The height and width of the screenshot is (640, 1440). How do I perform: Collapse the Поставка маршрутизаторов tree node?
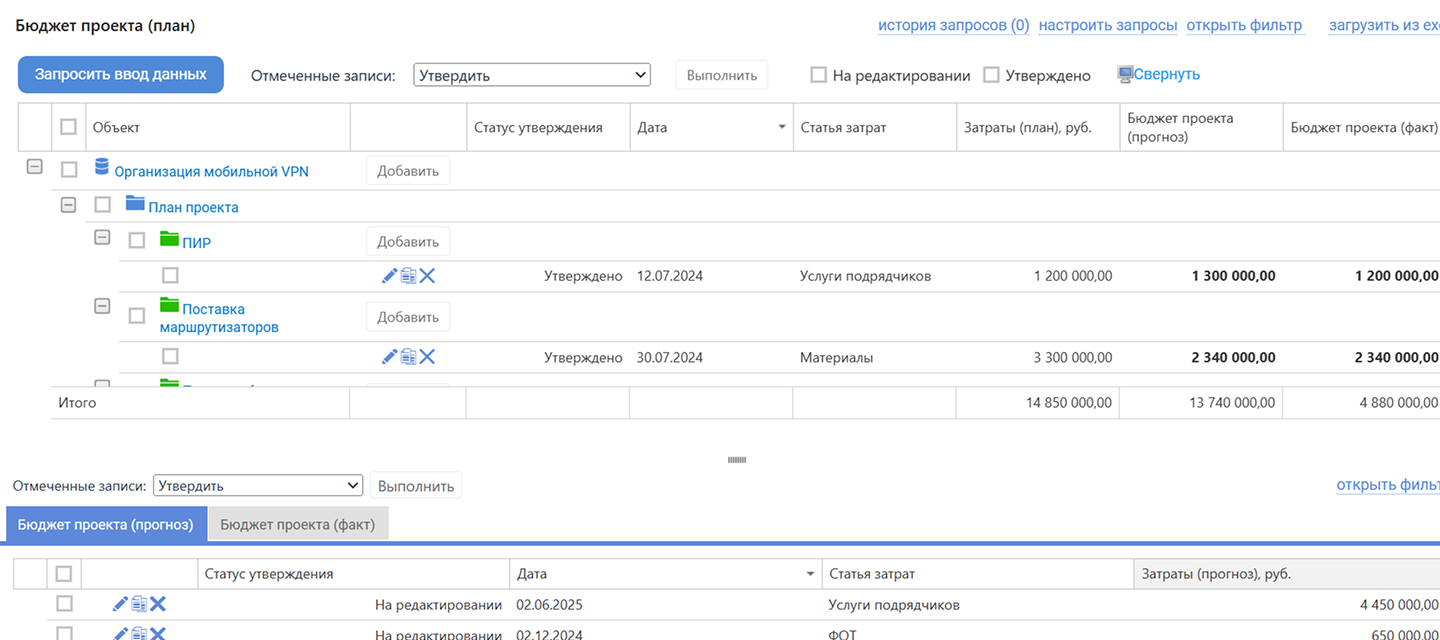102,306
